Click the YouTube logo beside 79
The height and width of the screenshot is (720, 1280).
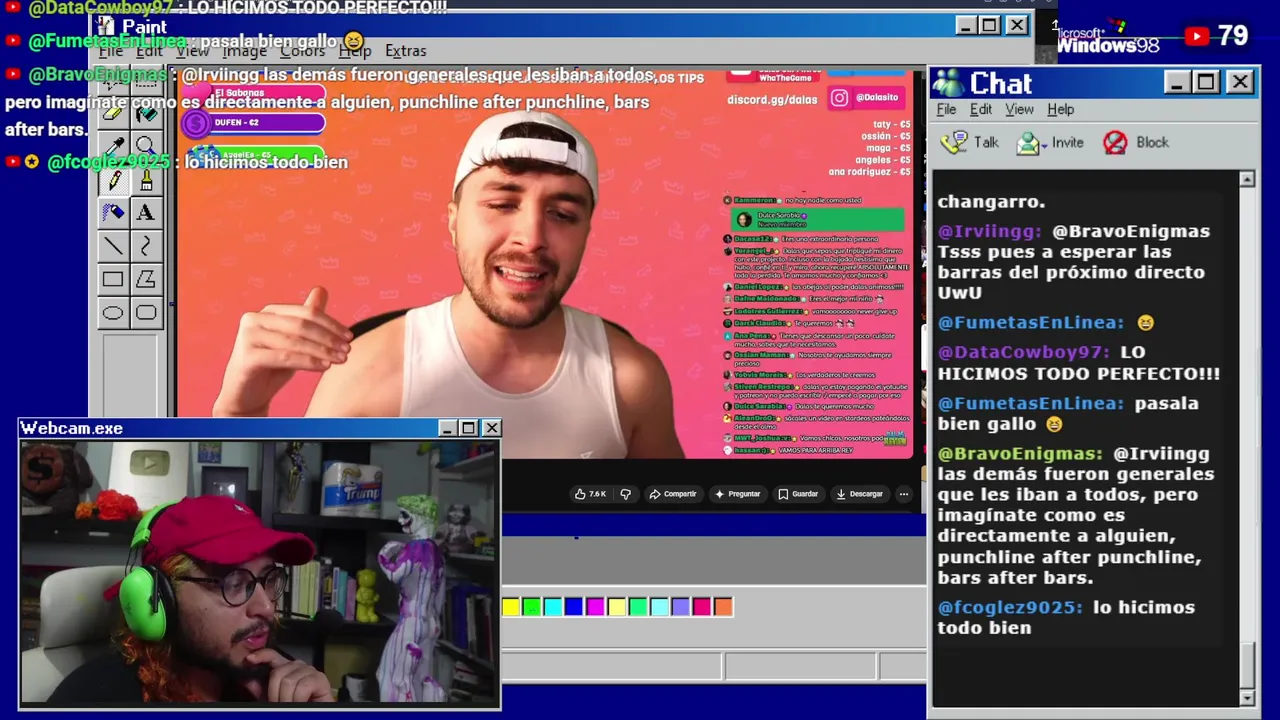[1197, 37]
